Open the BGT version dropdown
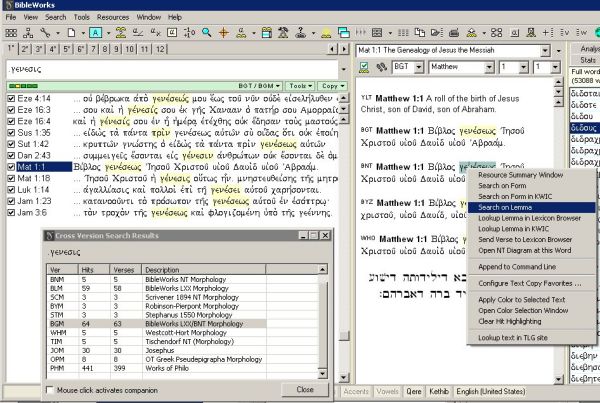 [419, 68]
